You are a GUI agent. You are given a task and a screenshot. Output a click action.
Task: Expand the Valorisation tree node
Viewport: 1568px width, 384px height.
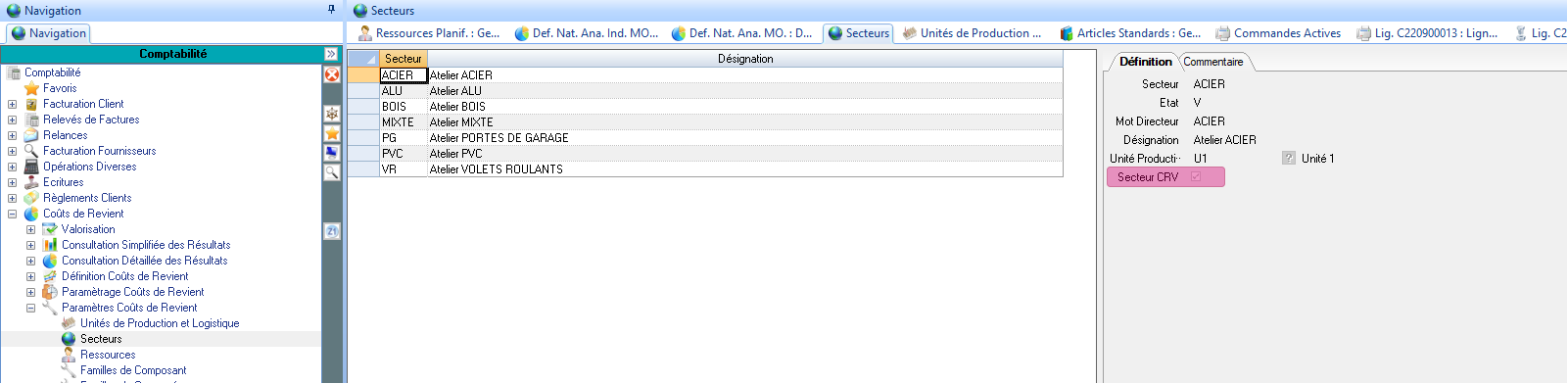(30, 229)
